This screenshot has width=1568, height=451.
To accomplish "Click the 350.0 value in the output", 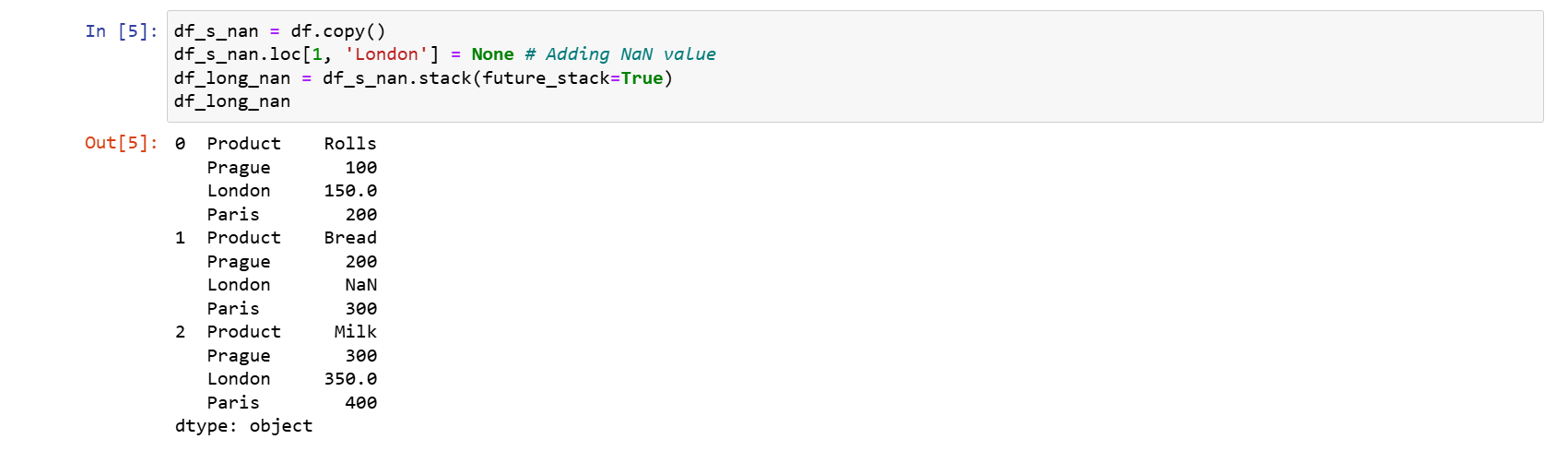I will 350,379.
